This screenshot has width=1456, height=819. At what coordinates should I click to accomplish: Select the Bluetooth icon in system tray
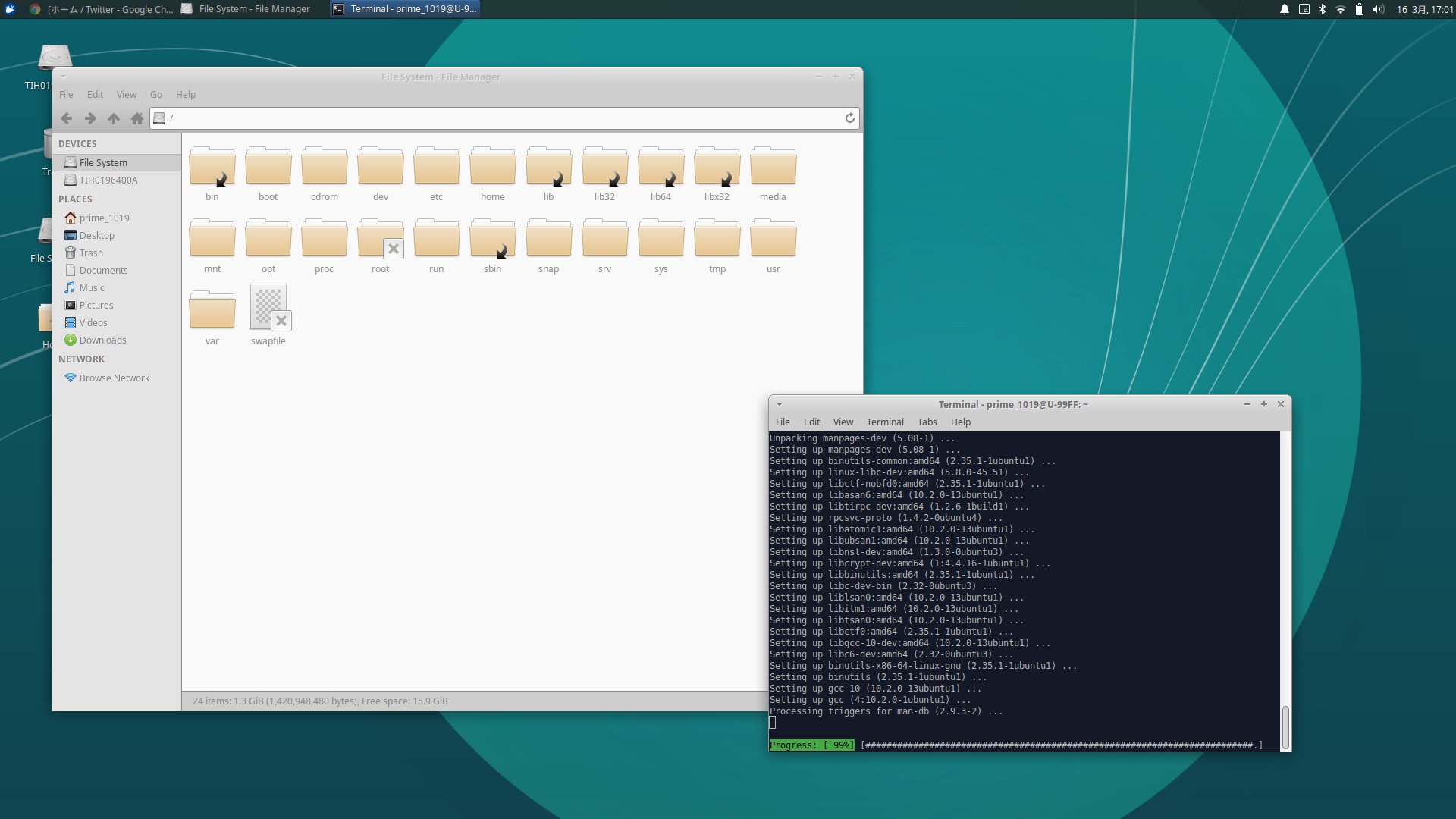click(x=1322, y=9)
